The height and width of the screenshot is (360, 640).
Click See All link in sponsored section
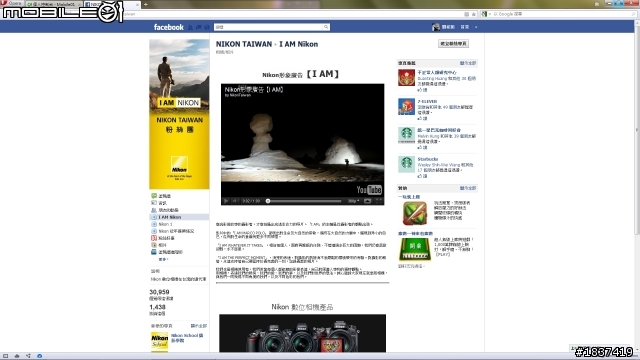point(468,188)
